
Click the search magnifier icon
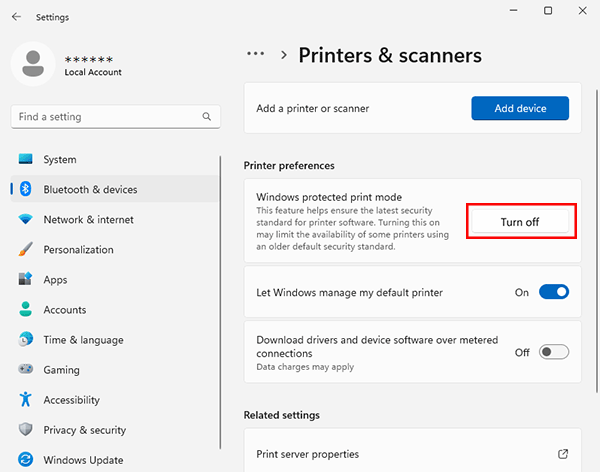[x=207, y=117]
